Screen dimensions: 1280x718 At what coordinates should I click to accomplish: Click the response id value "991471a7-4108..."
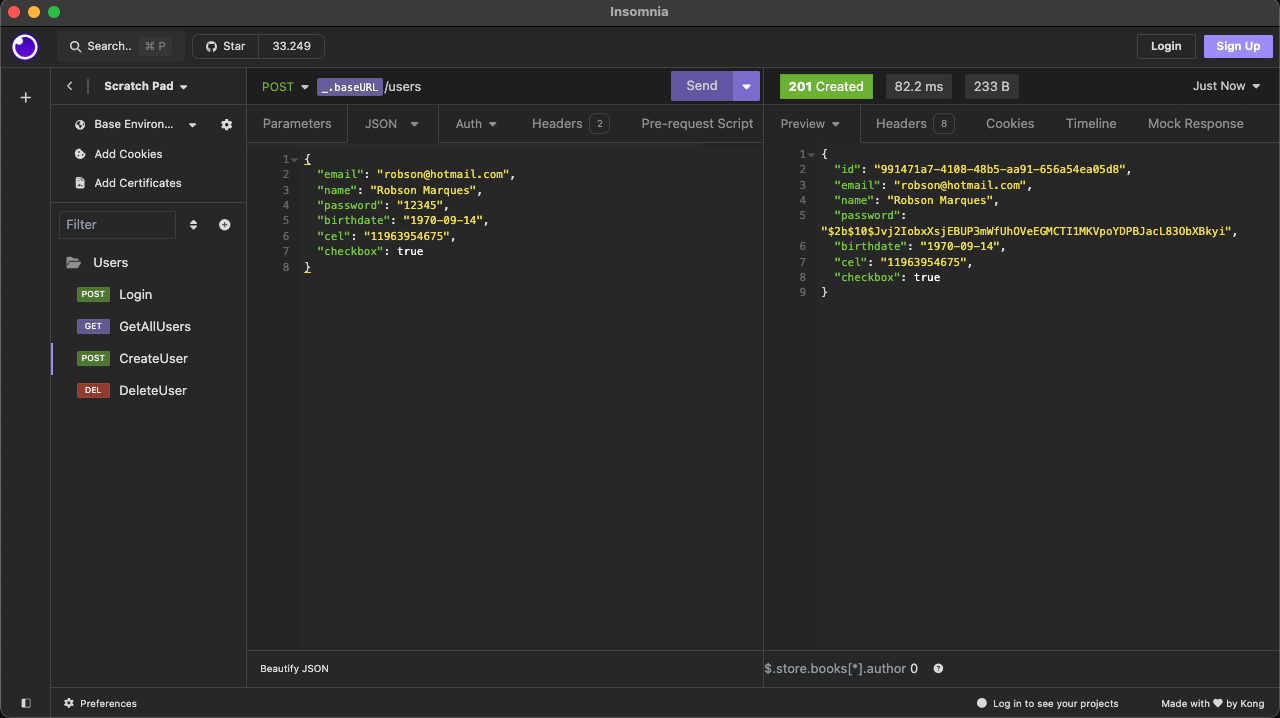1001,169
